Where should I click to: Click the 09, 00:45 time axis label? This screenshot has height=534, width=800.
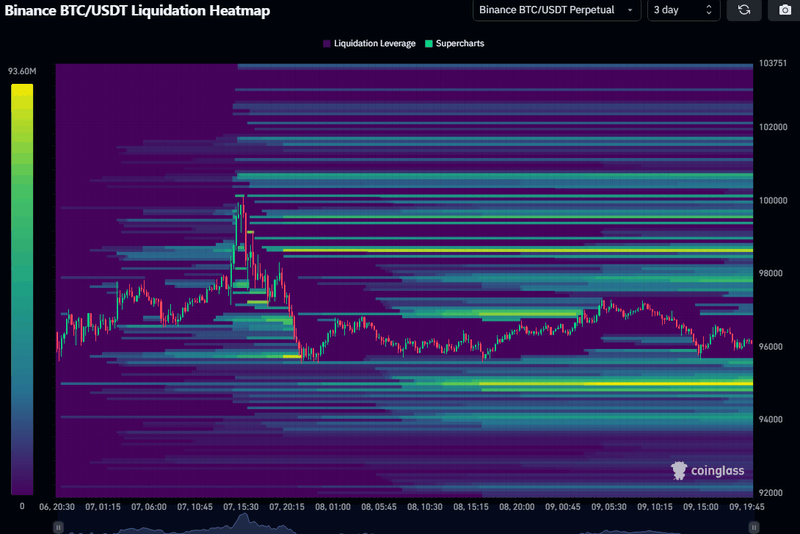pyautogui.click(x=562, y=506)
